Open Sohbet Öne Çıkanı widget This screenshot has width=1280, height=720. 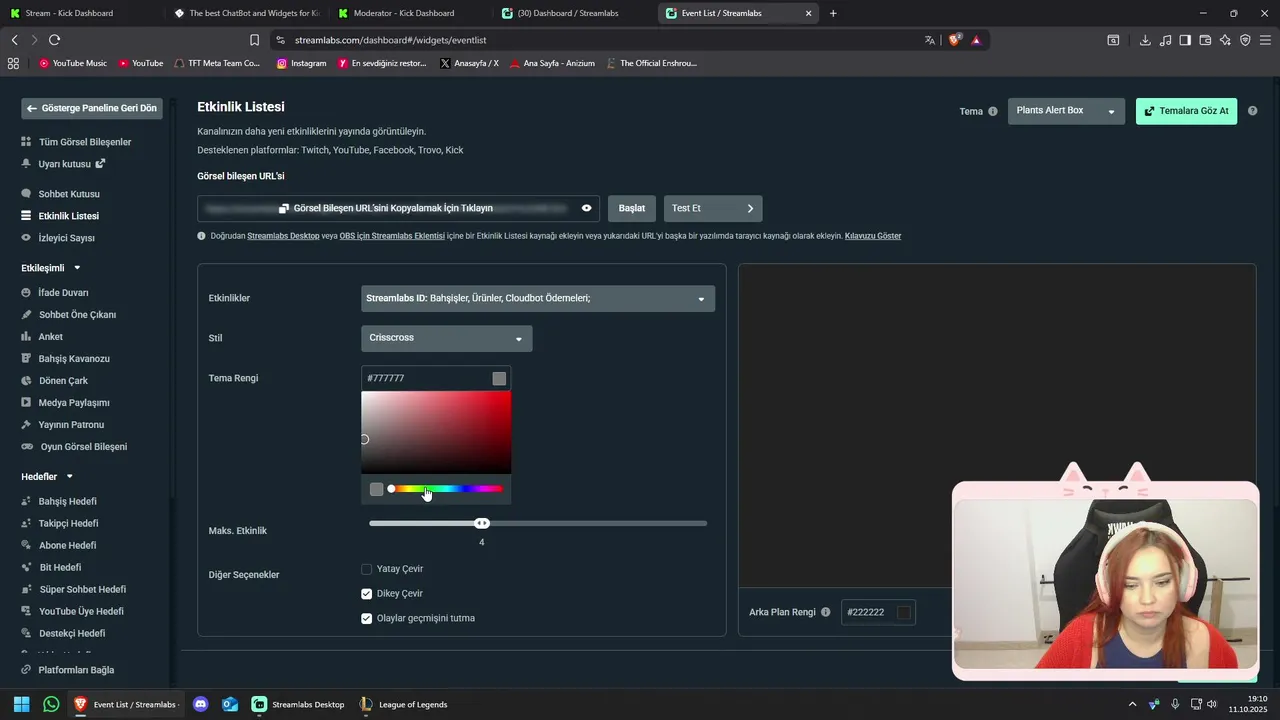pos(77,315)
